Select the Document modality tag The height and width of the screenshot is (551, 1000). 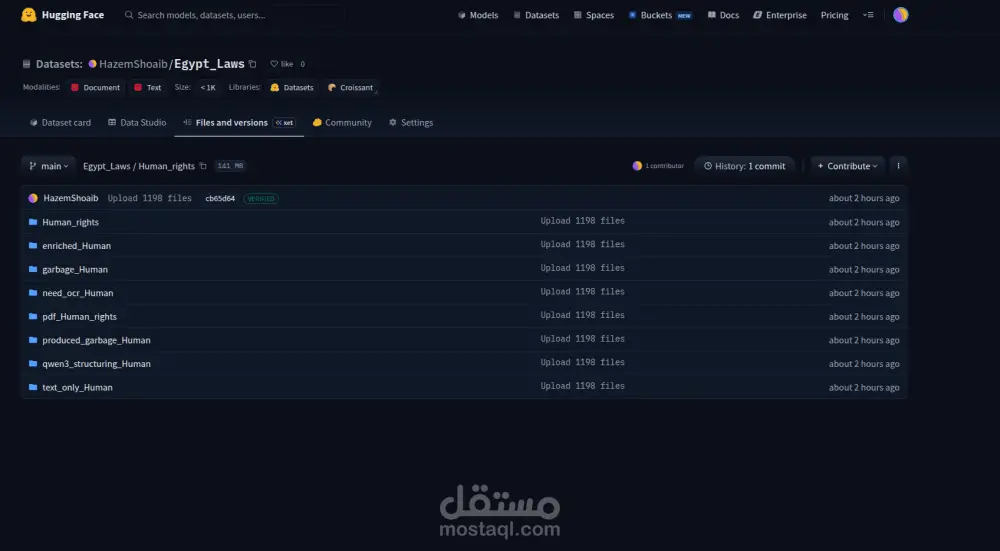pyautogui.click(x=95, y=87)
